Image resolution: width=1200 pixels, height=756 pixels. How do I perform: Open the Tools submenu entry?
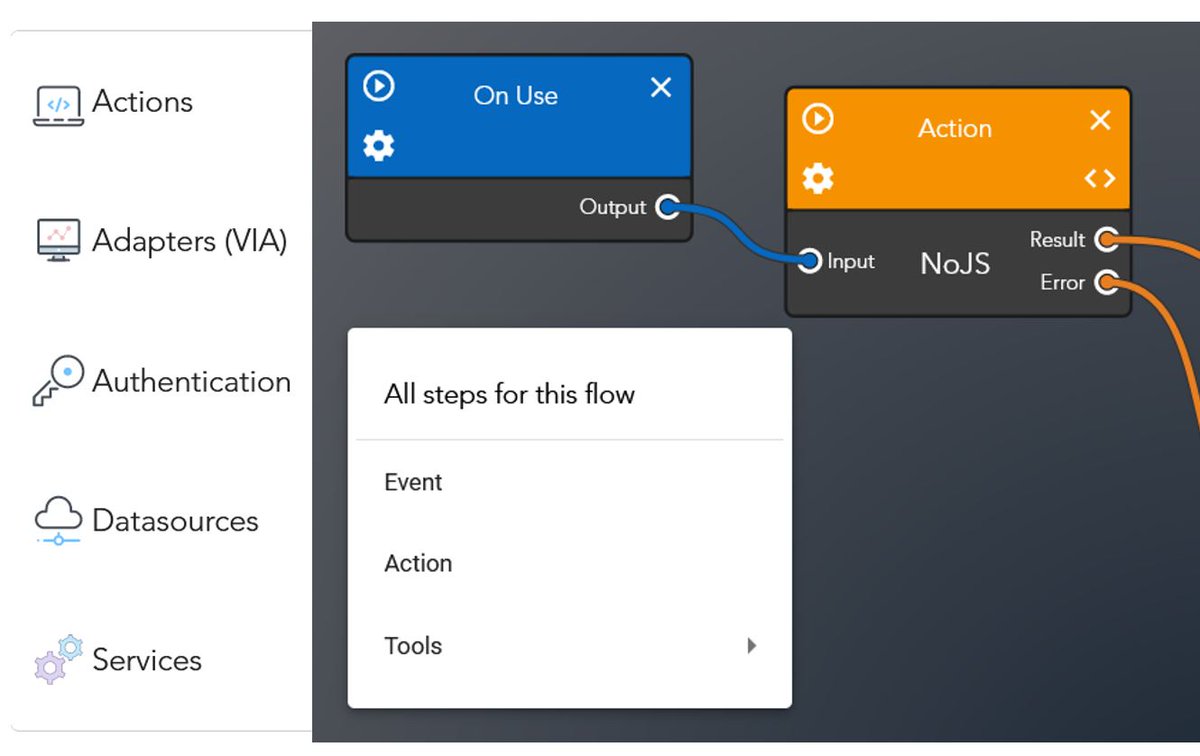569,646
